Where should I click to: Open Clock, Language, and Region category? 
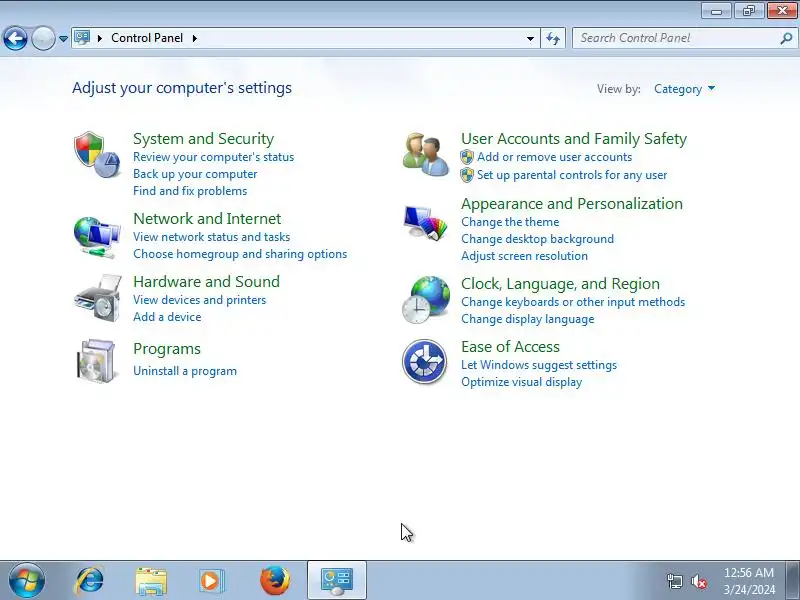coord(560,284)
